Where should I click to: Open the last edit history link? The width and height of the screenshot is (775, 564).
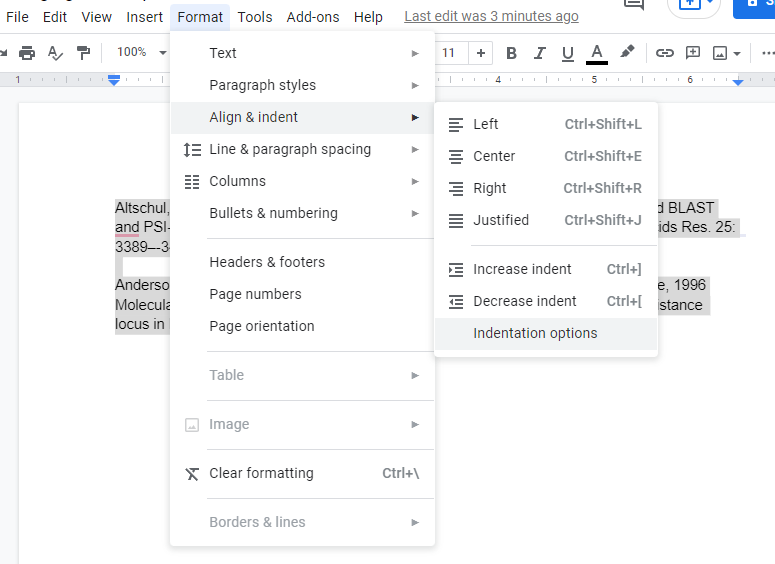click(x=491, y=17)
